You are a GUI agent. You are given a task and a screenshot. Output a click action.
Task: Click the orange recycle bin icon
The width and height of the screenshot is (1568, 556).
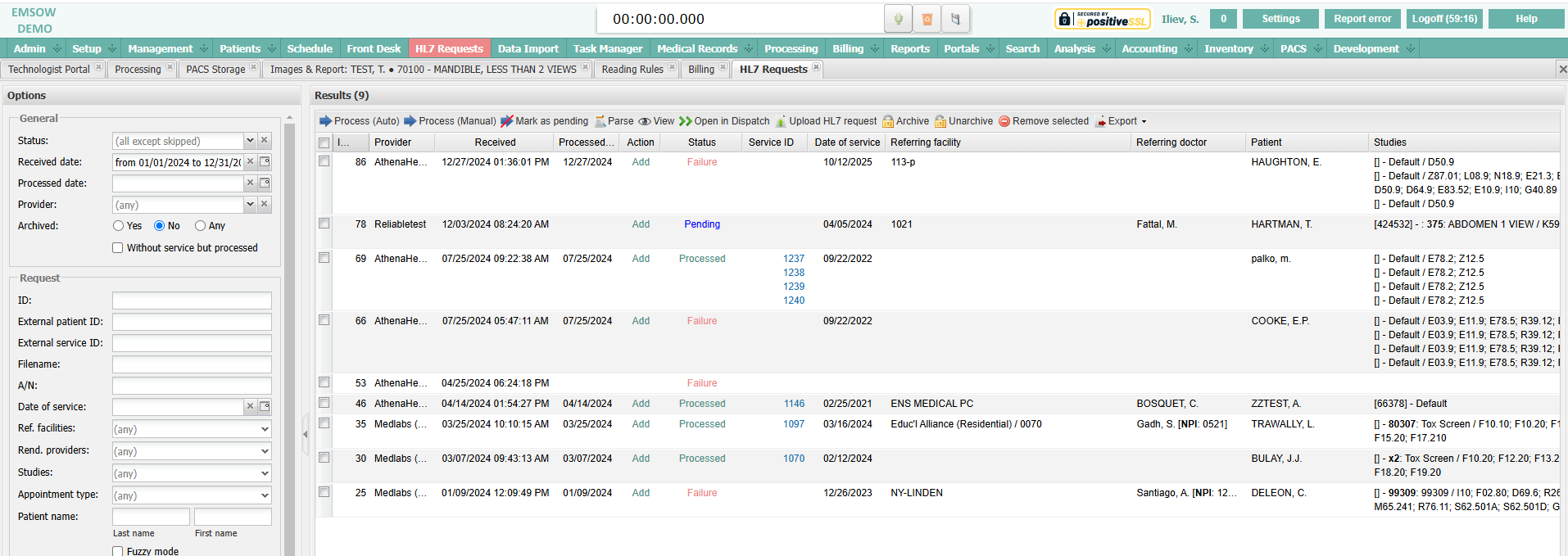pos(927,19)
